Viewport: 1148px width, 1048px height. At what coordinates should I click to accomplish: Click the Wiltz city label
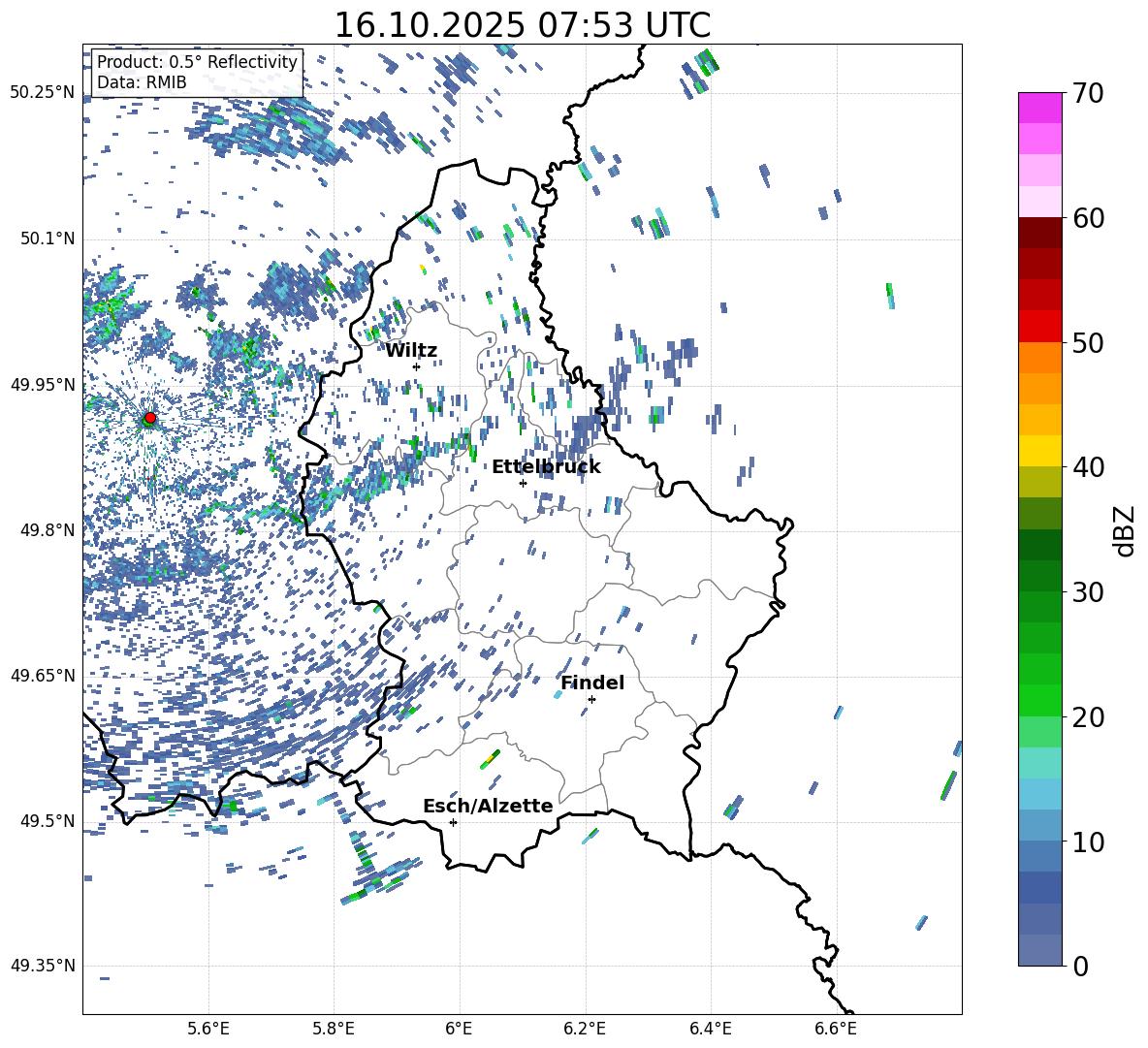tap(411, 350)
